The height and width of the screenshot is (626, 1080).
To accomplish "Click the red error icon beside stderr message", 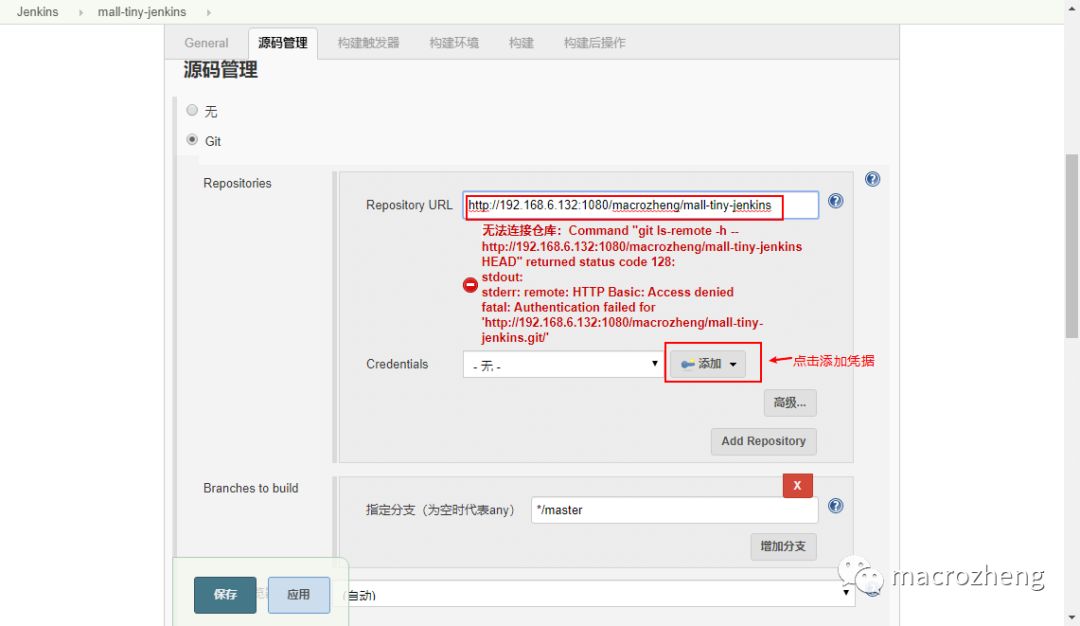I will (470, 285).
